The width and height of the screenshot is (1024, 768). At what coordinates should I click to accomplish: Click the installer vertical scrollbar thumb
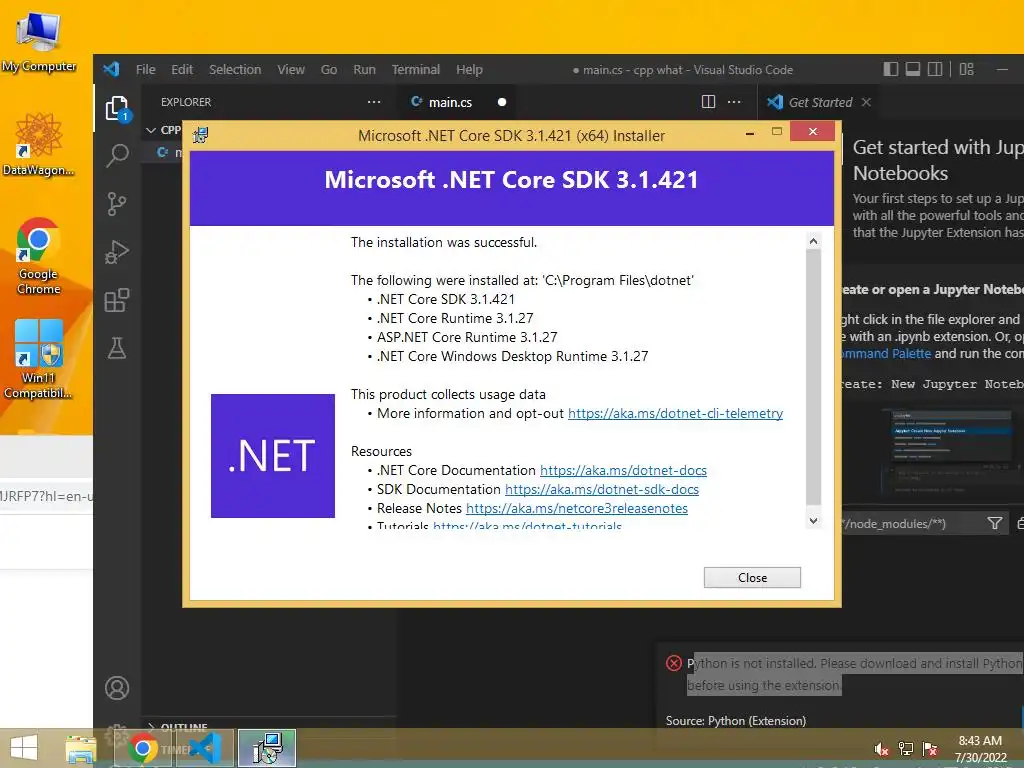click(x=813, y=377)
